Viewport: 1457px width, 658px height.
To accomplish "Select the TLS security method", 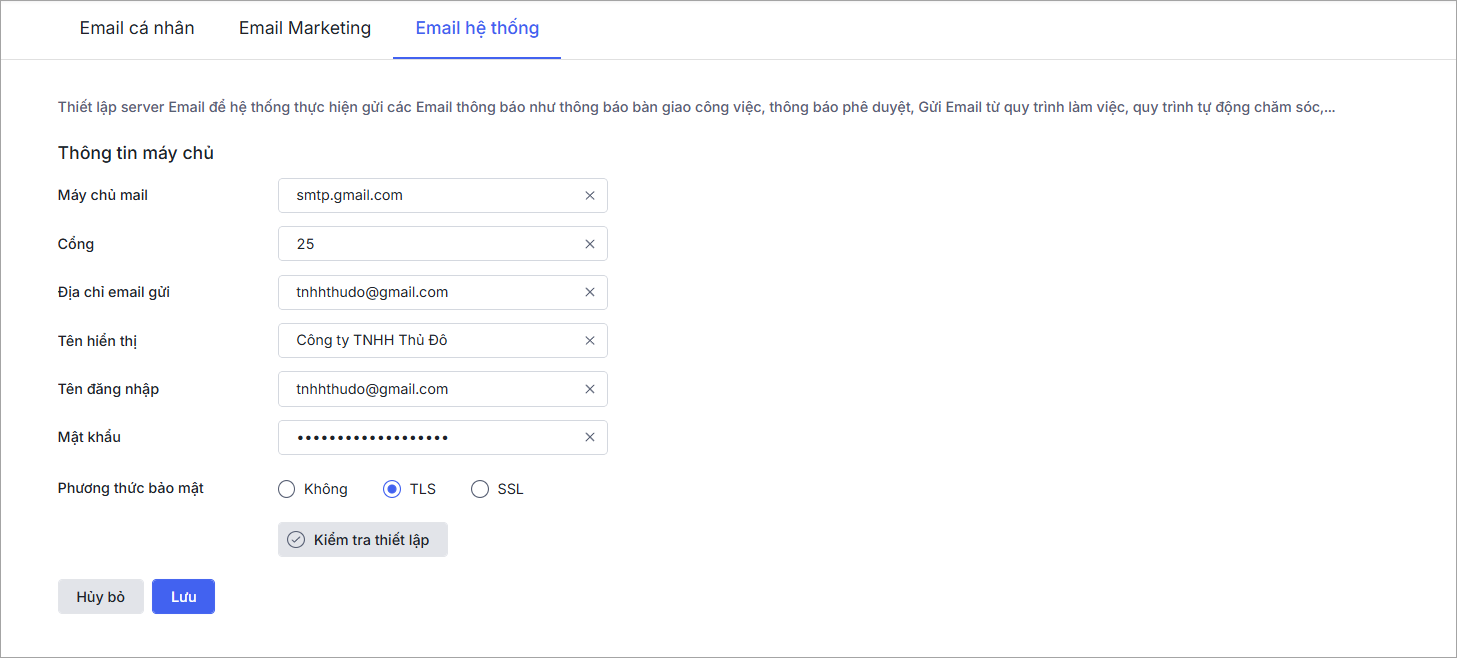I will pyautogui.click(x=392, y=489).
